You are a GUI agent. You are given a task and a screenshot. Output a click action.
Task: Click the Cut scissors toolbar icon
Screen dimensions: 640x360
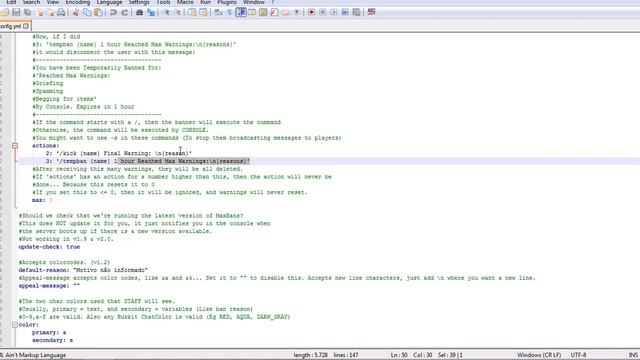click(76, 12)
